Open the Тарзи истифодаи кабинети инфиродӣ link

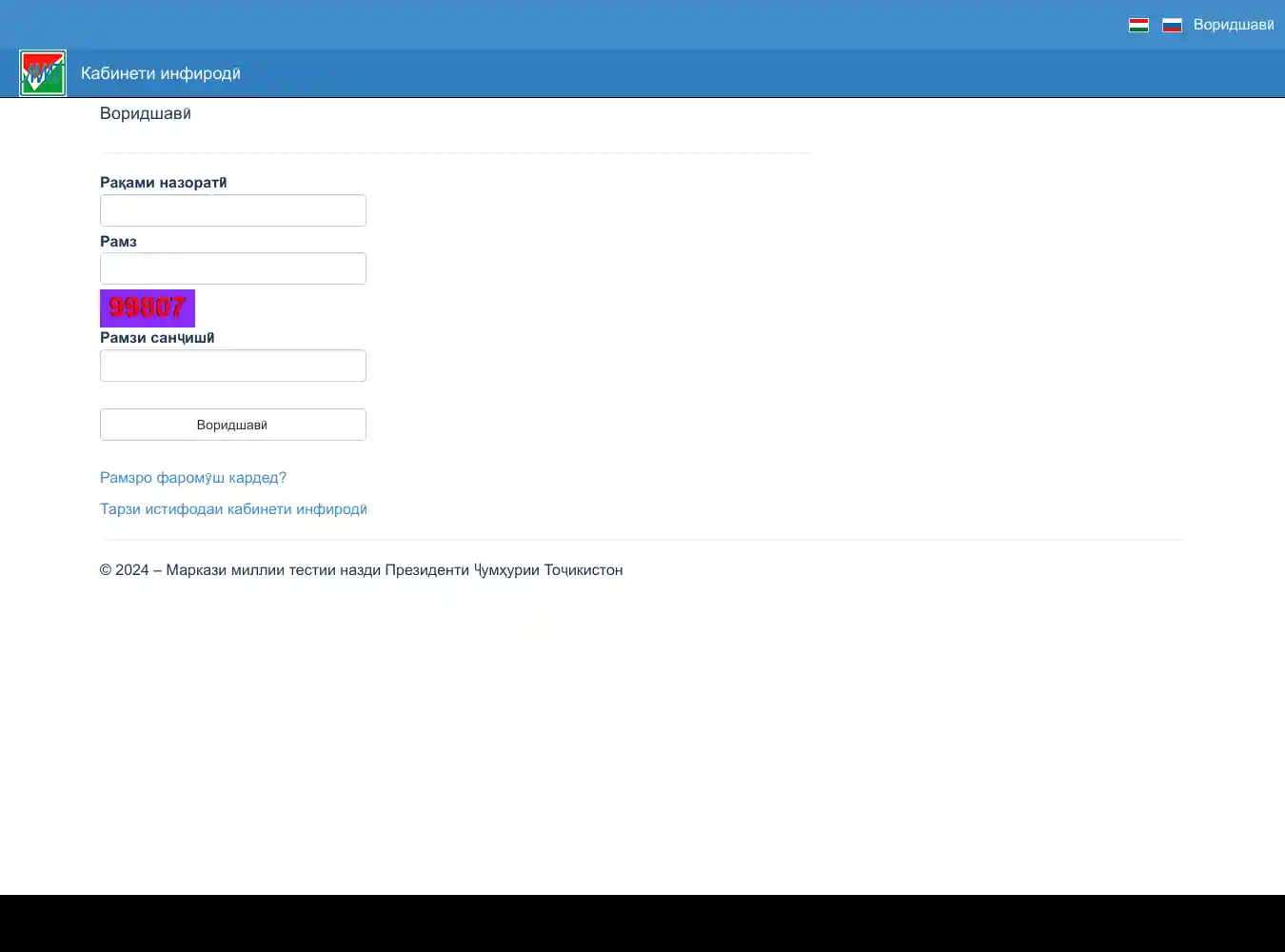tap(233, 509)
